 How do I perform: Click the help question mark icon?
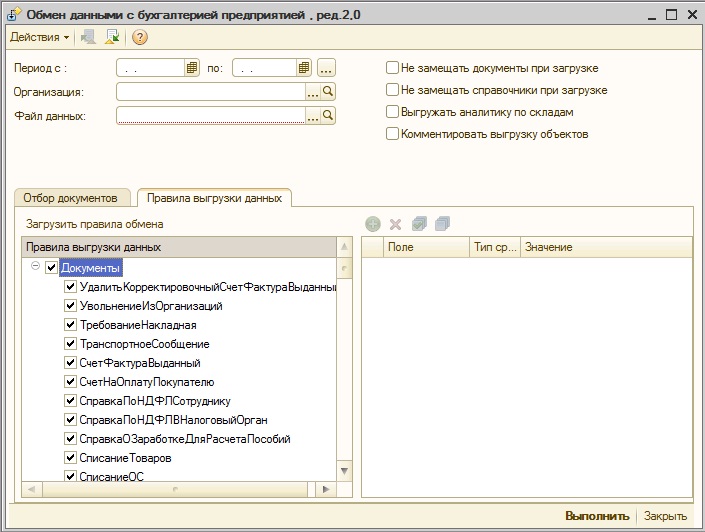point(140,37)
